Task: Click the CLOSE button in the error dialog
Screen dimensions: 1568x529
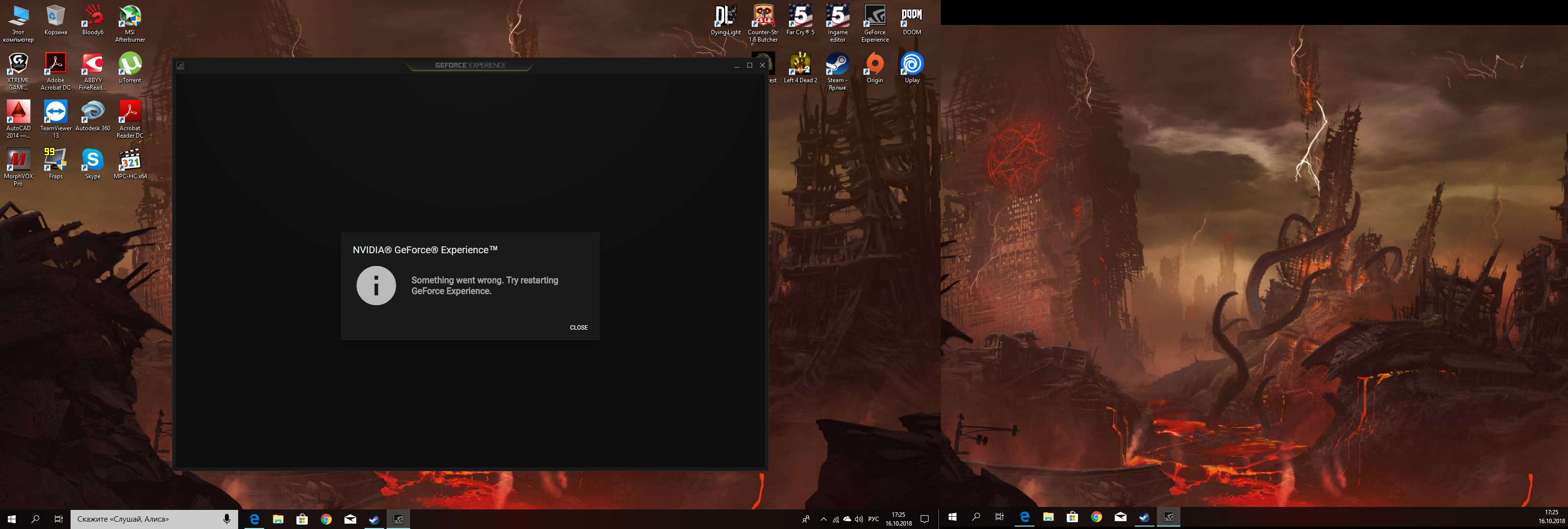Action: click(578, 328)
